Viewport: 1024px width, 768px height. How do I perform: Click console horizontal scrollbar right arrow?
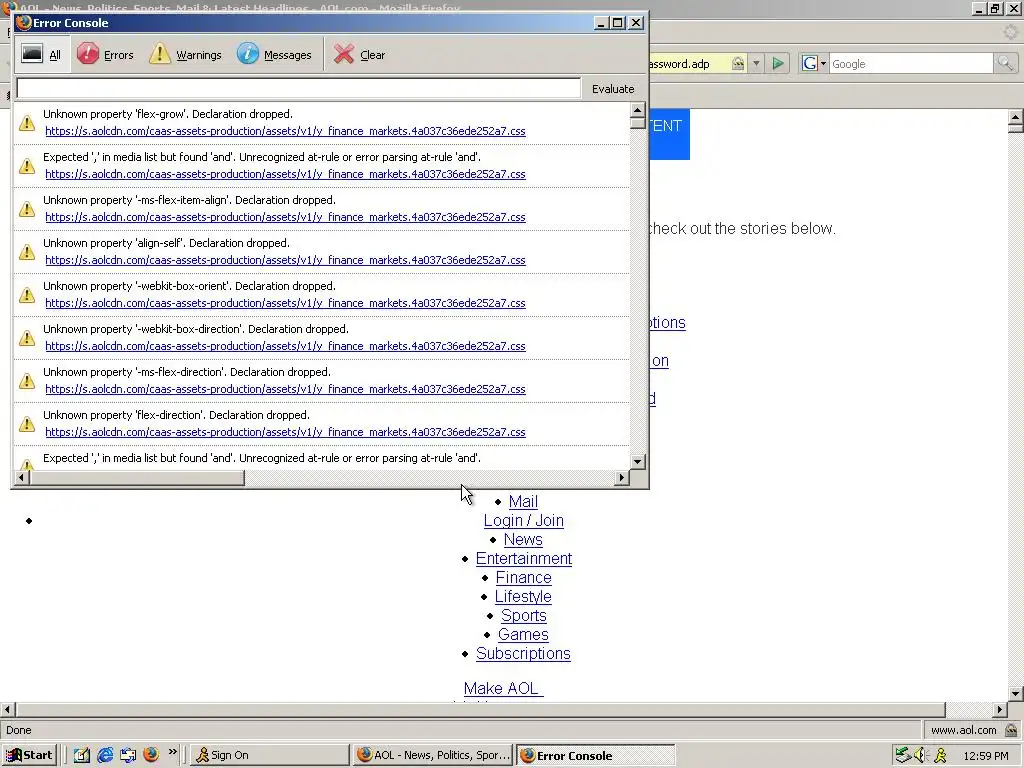622,478
